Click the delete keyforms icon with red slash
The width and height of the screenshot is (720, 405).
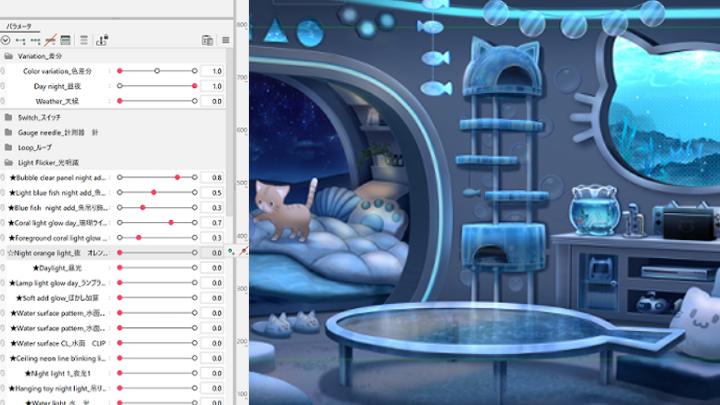click(x=50, y=40)
